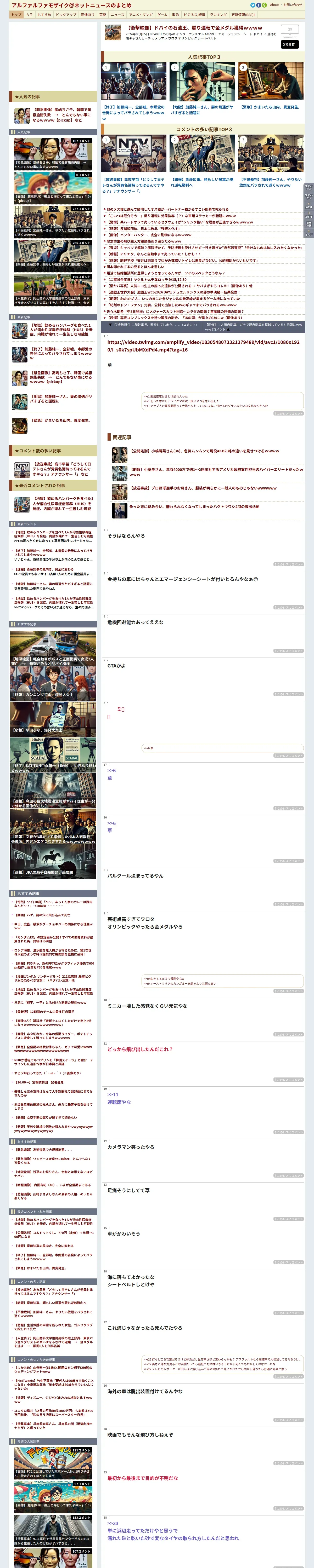This screenshot has height=1568, width=314.
Task: Click floating コメントみる side button
Action: tap(309, 187)
